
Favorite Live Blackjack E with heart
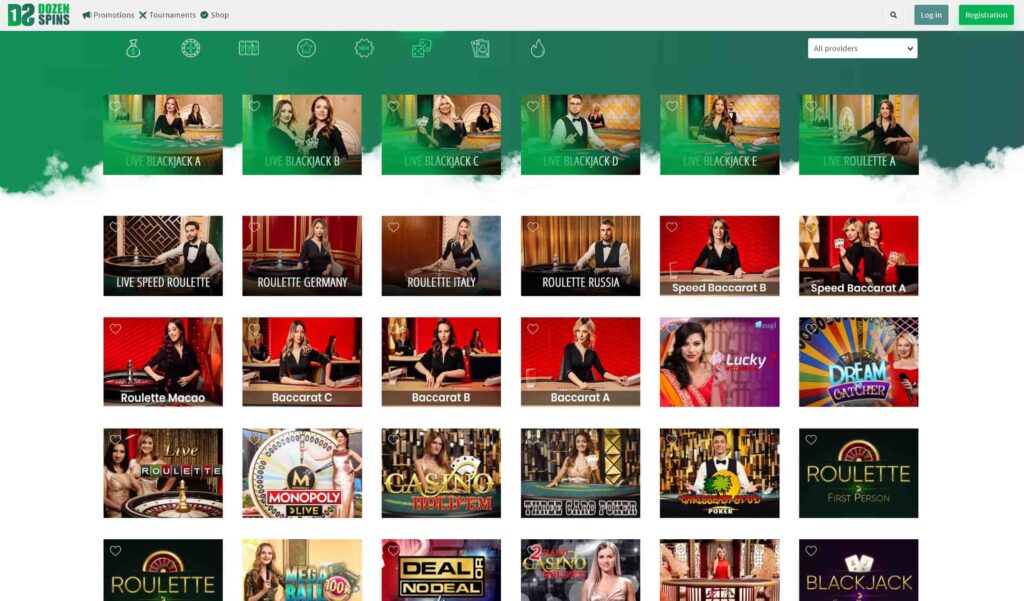click(672, 106)
